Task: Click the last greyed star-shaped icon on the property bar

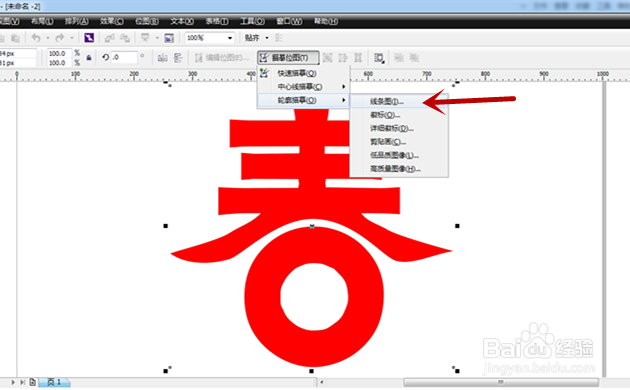Action: [x=414, y=58]
